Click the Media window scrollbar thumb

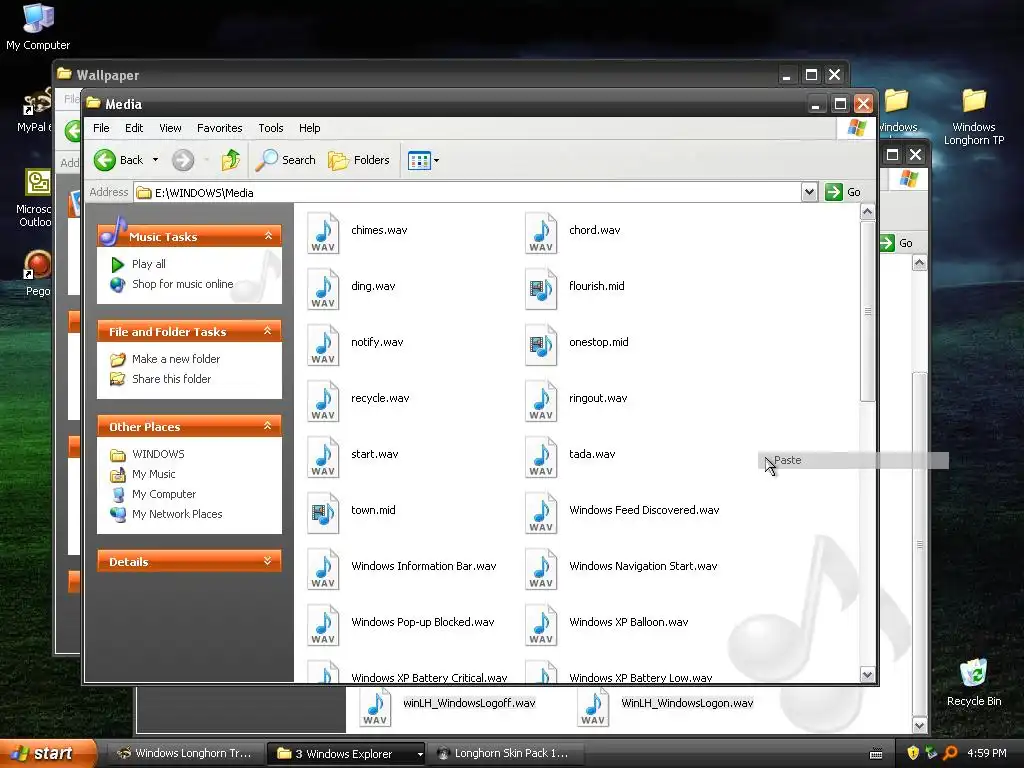[867, 312]
